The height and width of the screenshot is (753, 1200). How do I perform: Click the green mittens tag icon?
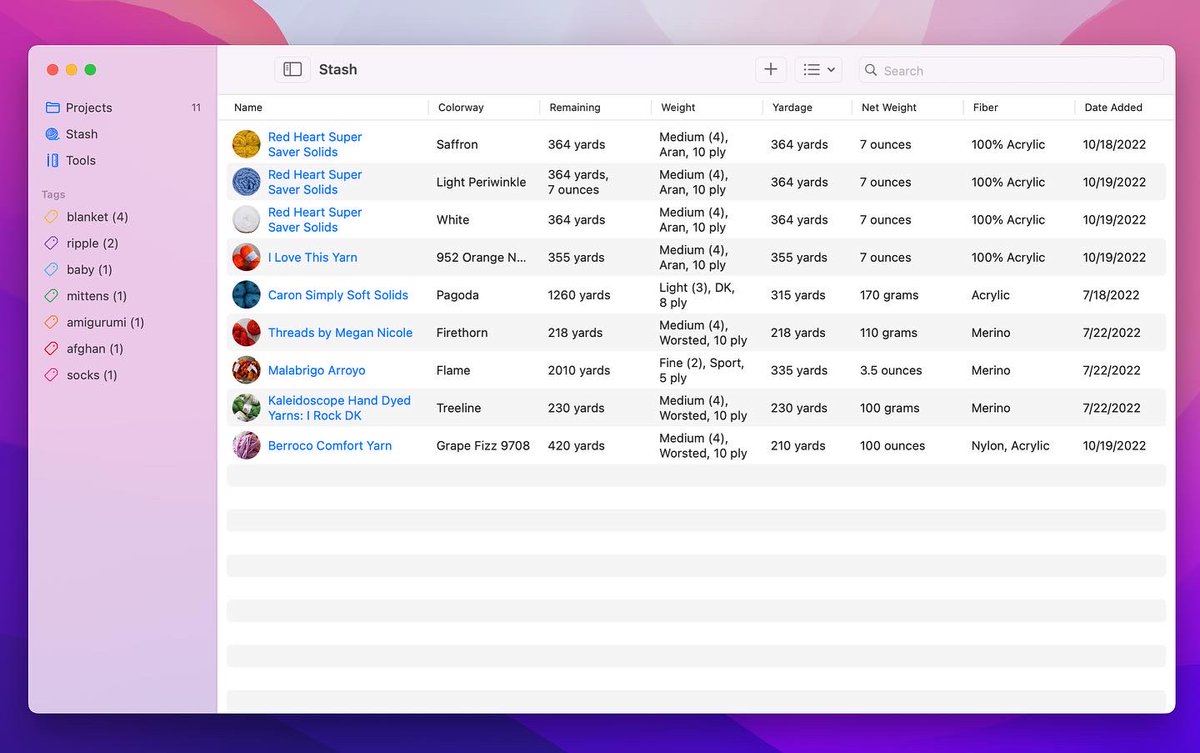point(52,296)
